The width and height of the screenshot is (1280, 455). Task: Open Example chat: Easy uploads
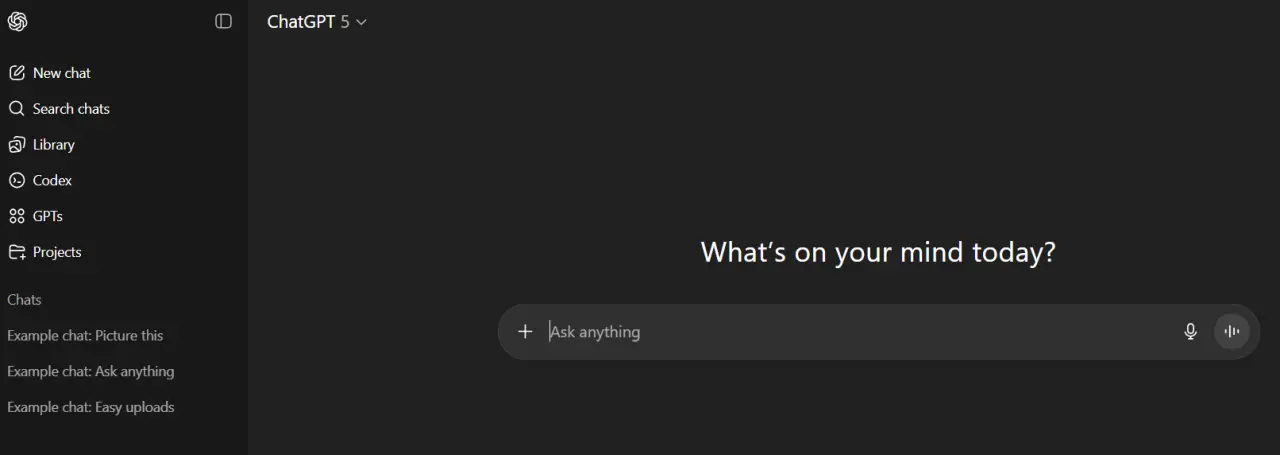91,408
